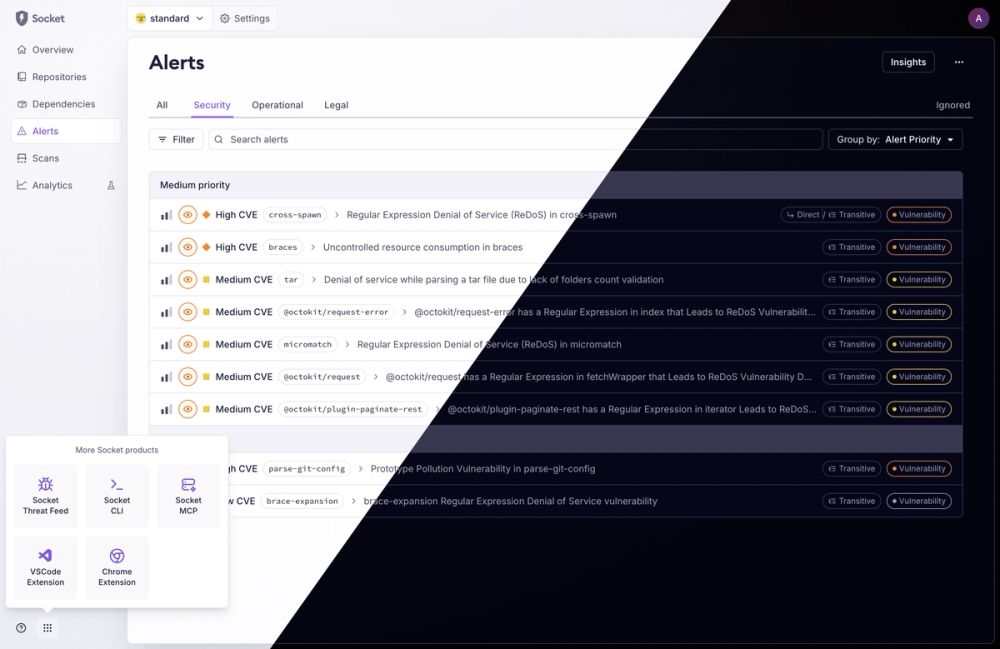Image resolution: width=1000 pixels, height=649 pixels.
Task: Focus the Search alerts field
Action: [515, 140]
